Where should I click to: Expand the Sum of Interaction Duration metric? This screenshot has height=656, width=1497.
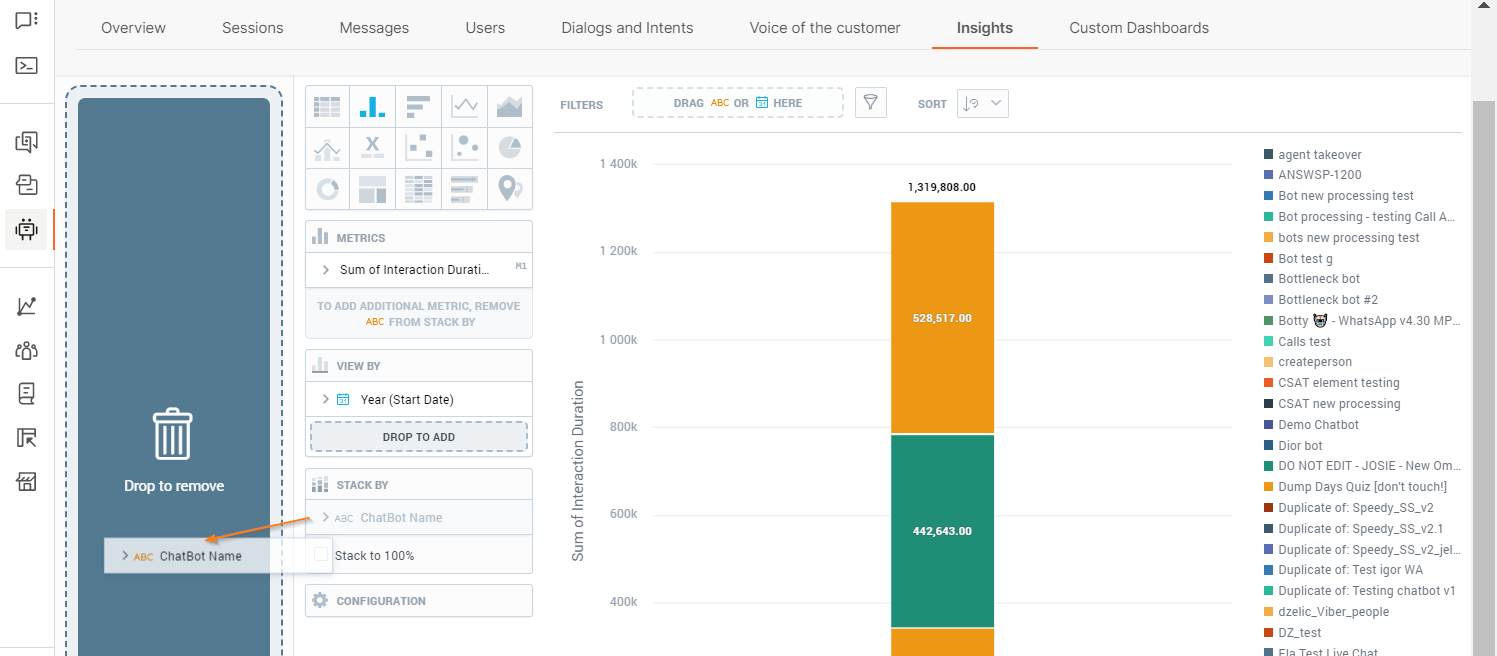326,270
